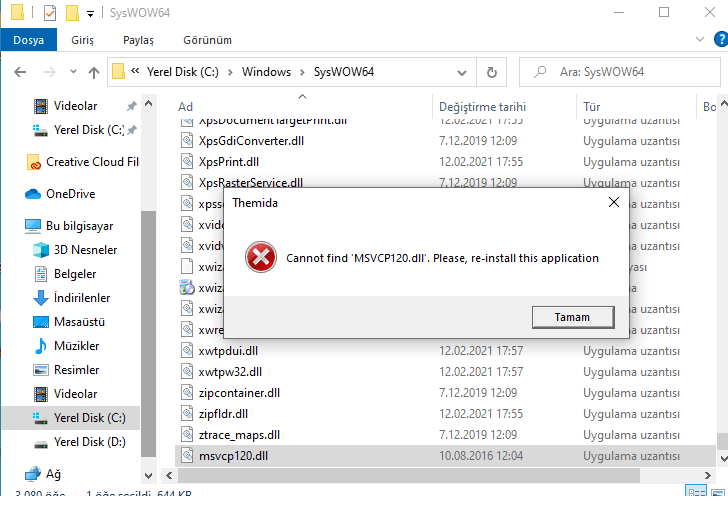Open Resimler folder in sidebar
Screen dimensions: 728x510
coord(66,370)
